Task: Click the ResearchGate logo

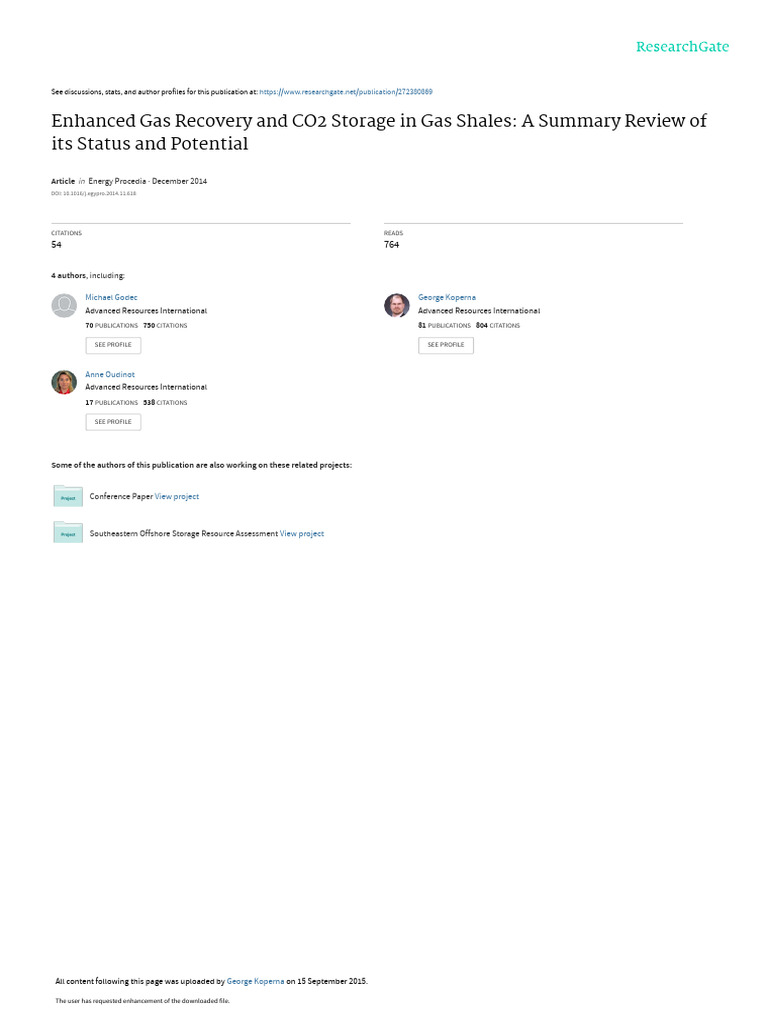Action: (x=682, y=47)
